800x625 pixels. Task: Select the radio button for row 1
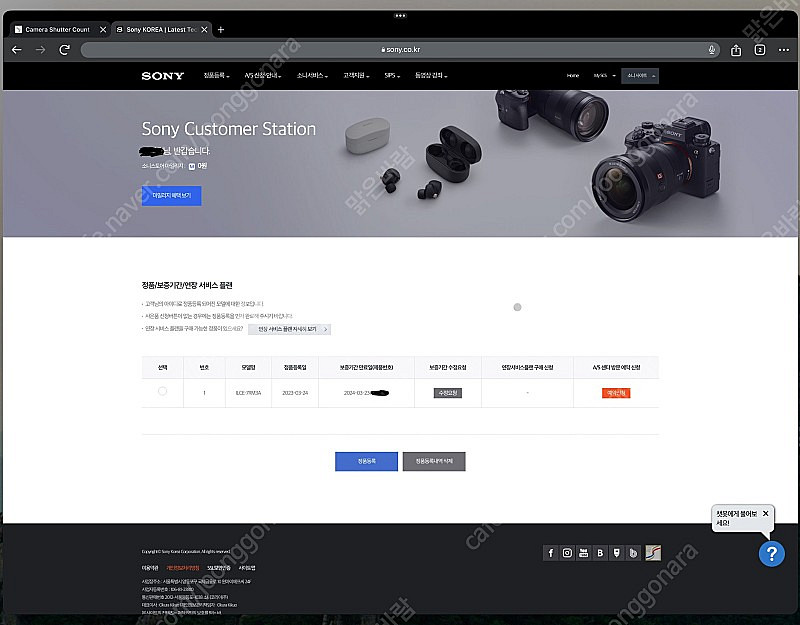[x=162, y=391]
